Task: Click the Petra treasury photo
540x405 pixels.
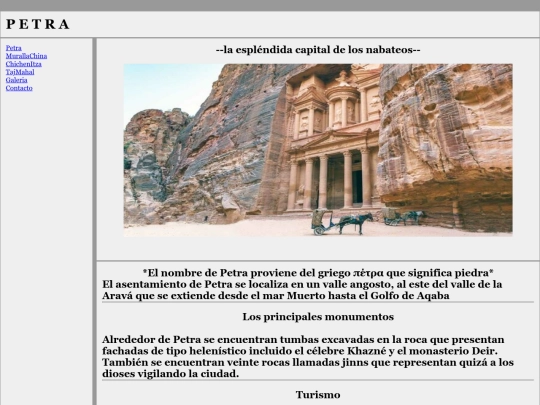Action: coord(318,150)
